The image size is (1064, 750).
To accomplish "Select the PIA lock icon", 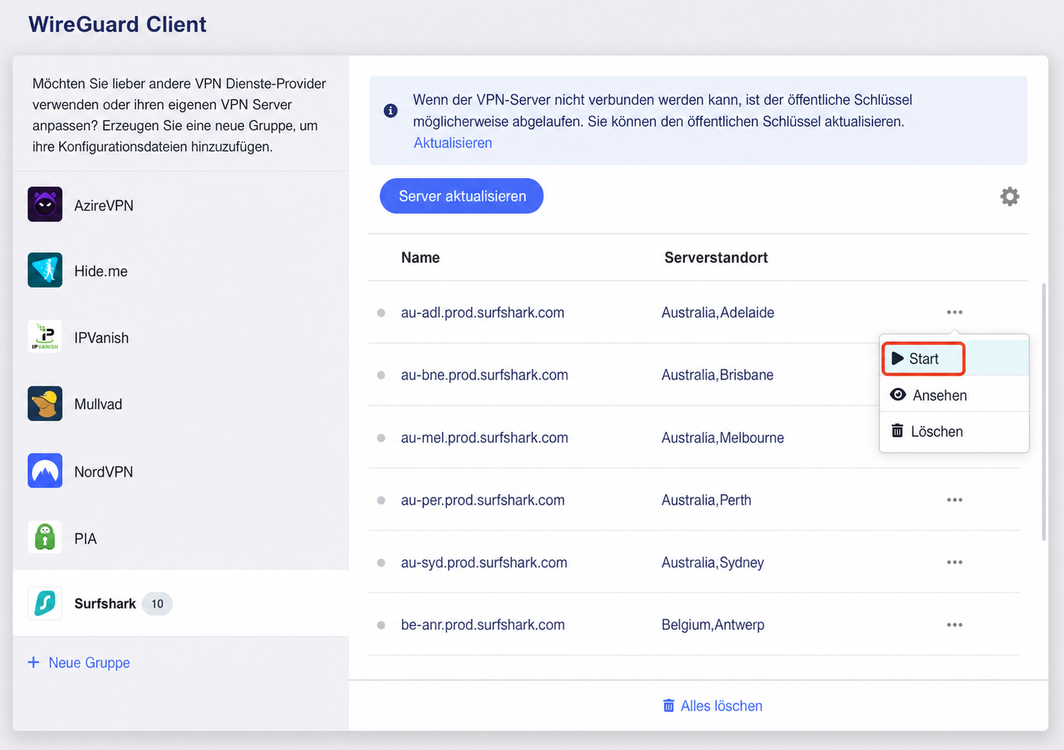I will pyautogui.click(x=45, y=538).
